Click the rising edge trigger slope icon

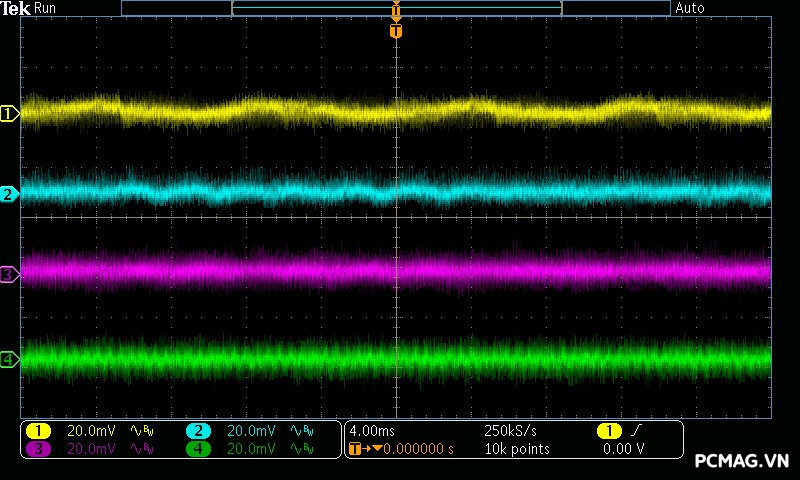pos(637,431)
